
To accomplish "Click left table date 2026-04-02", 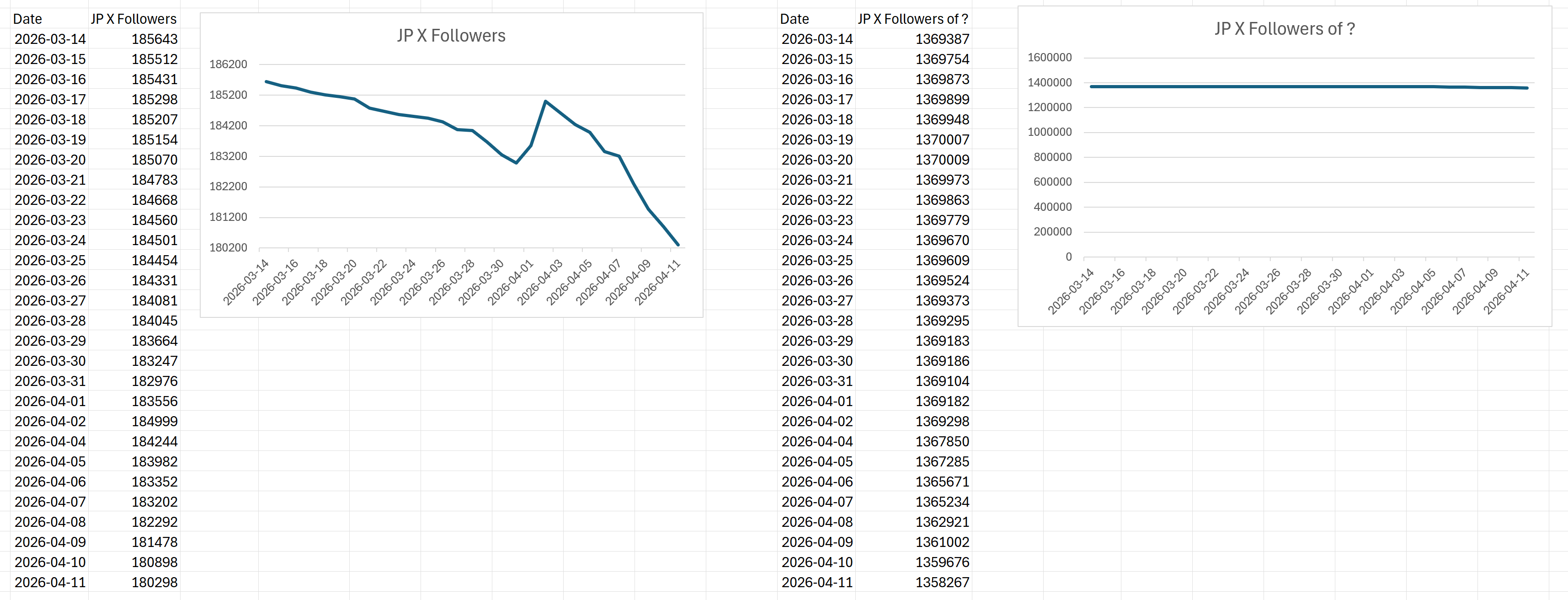I will (50, 422).
